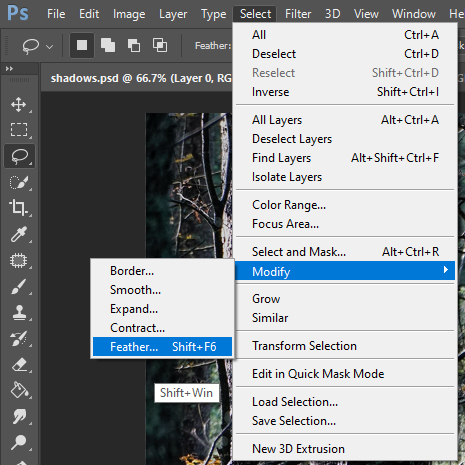
Task: Select the Eraser tool
Action: coord(19,365)
